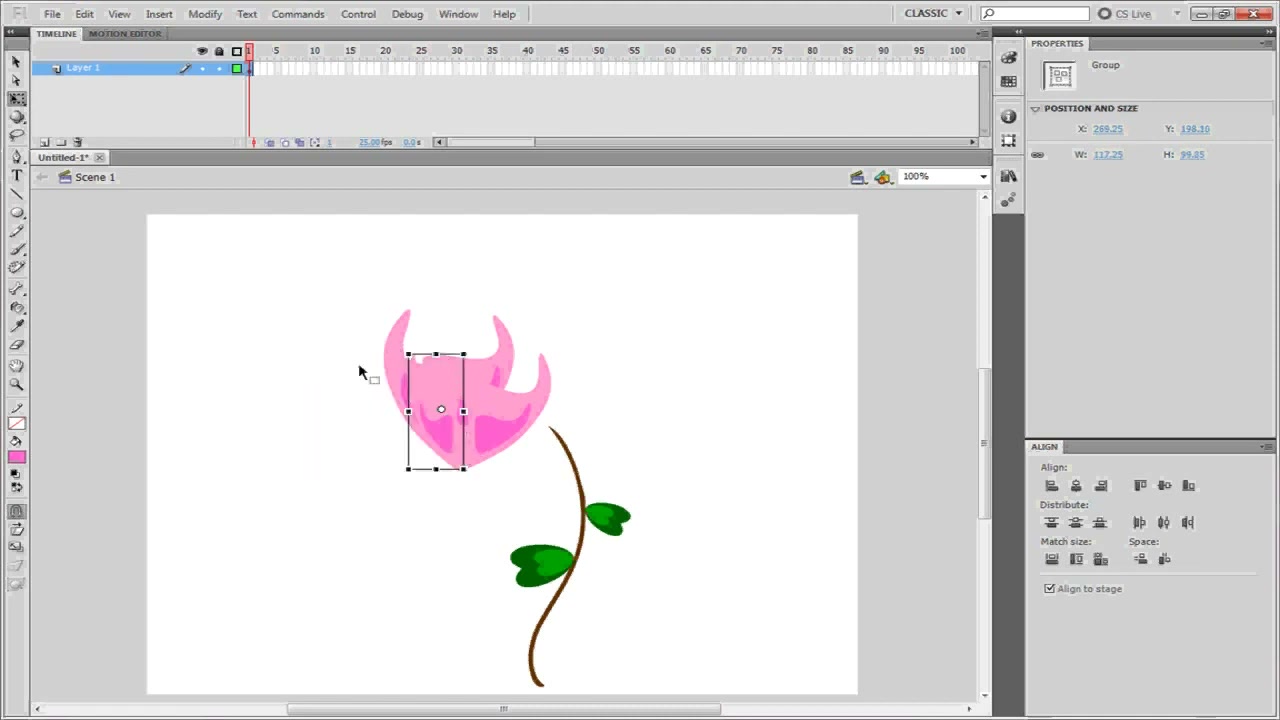1280x720 pixels.
Task: Click Space evenly horizontally icon
Action: [1164, 560]
